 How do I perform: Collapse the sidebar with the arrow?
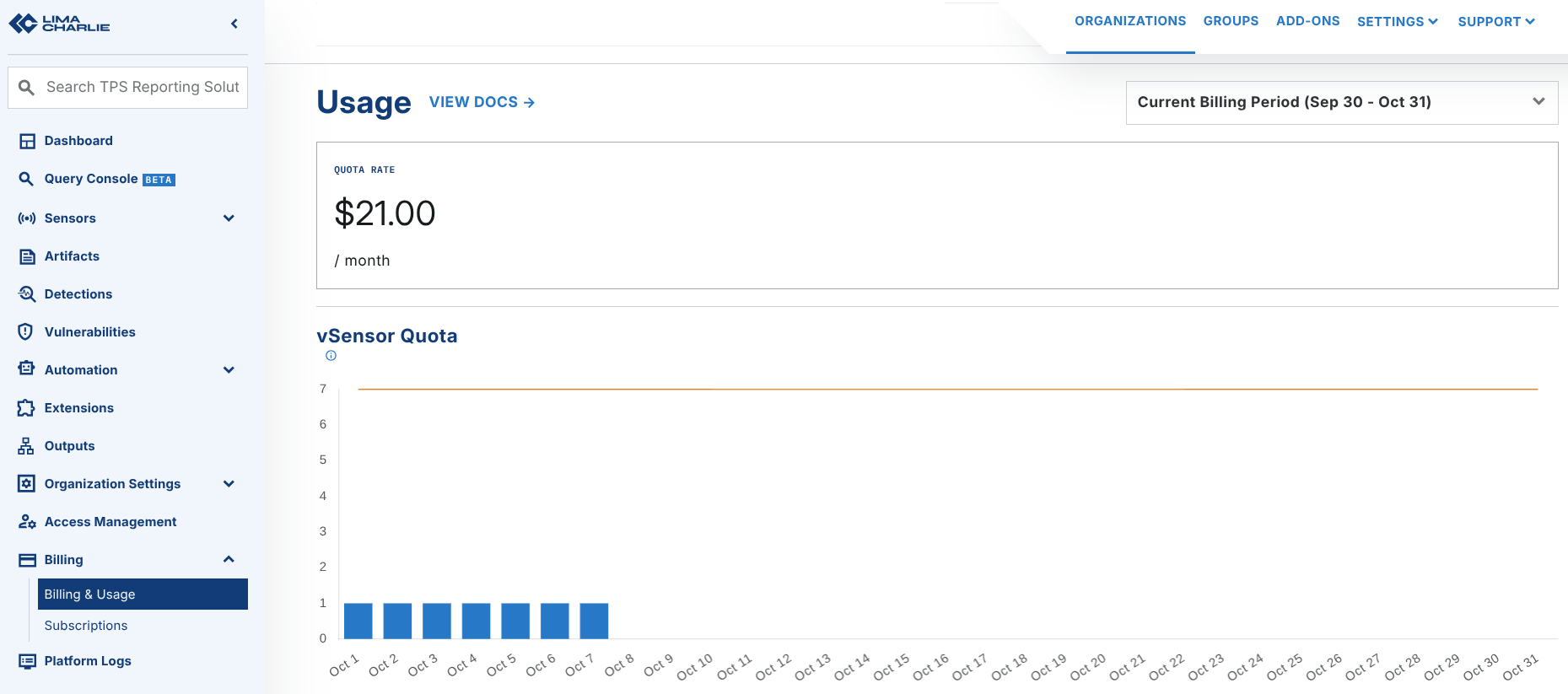(x=234, y=24)
